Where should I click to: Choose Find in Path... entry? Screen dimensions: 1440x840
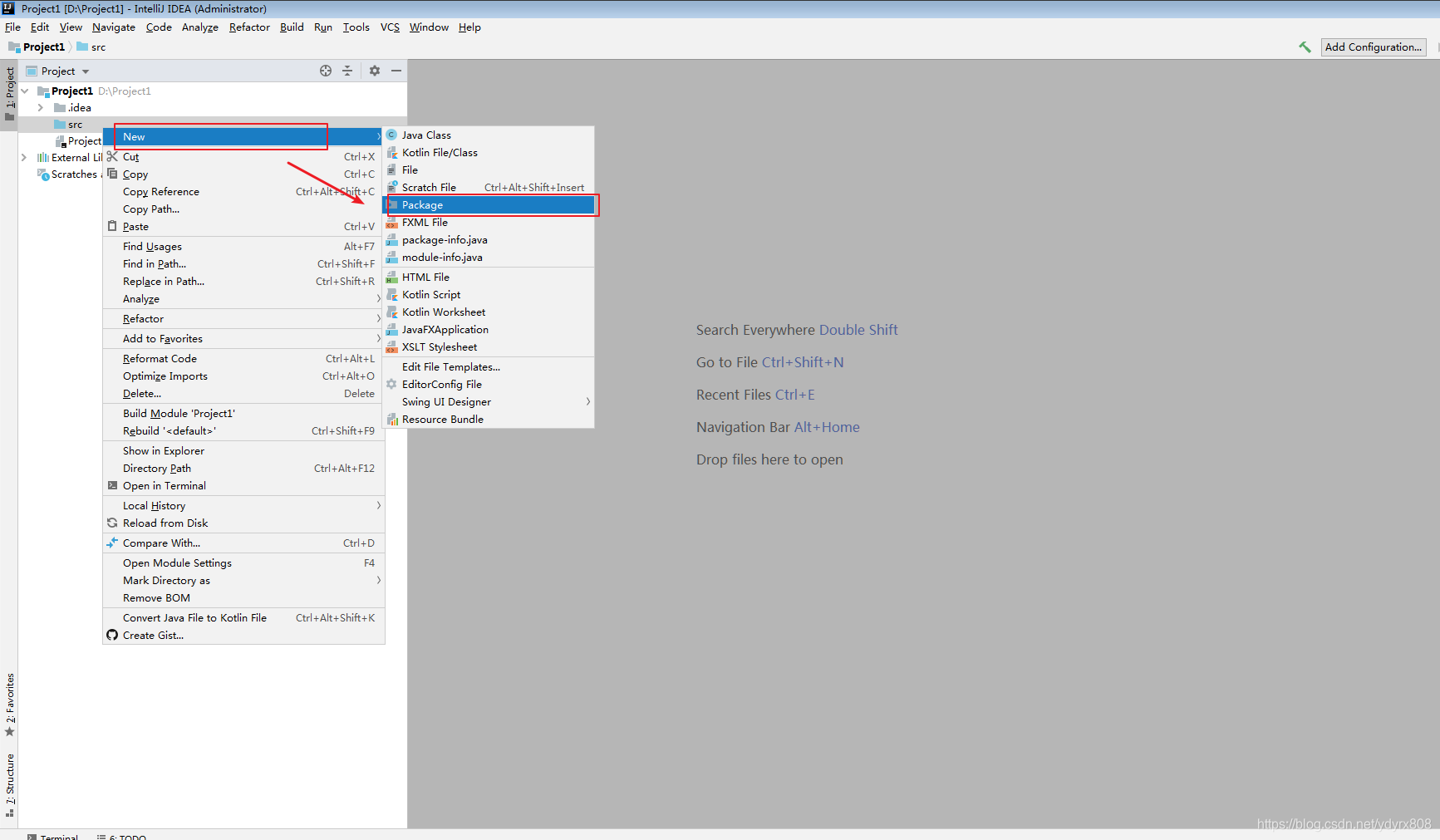[243, 263]
